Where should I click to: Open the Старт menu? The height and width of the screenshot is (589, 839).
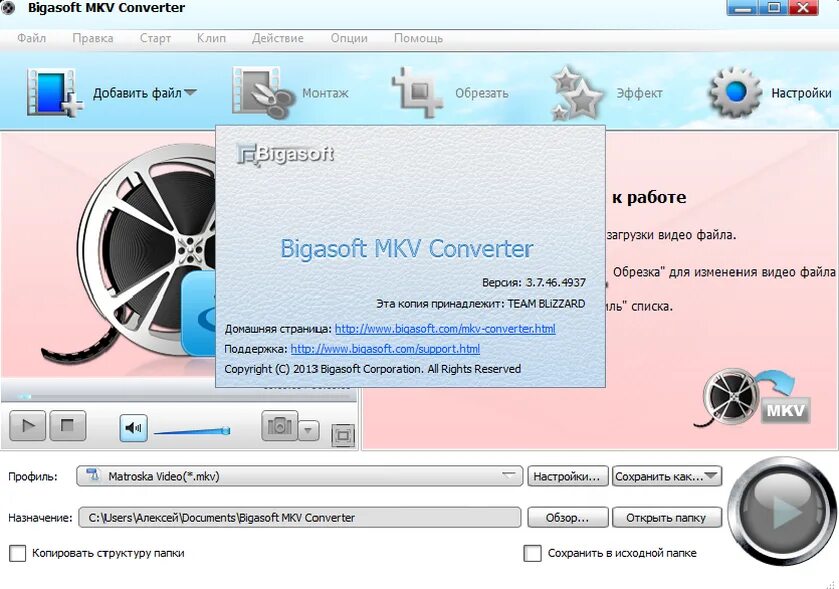[x=155, y=39]
